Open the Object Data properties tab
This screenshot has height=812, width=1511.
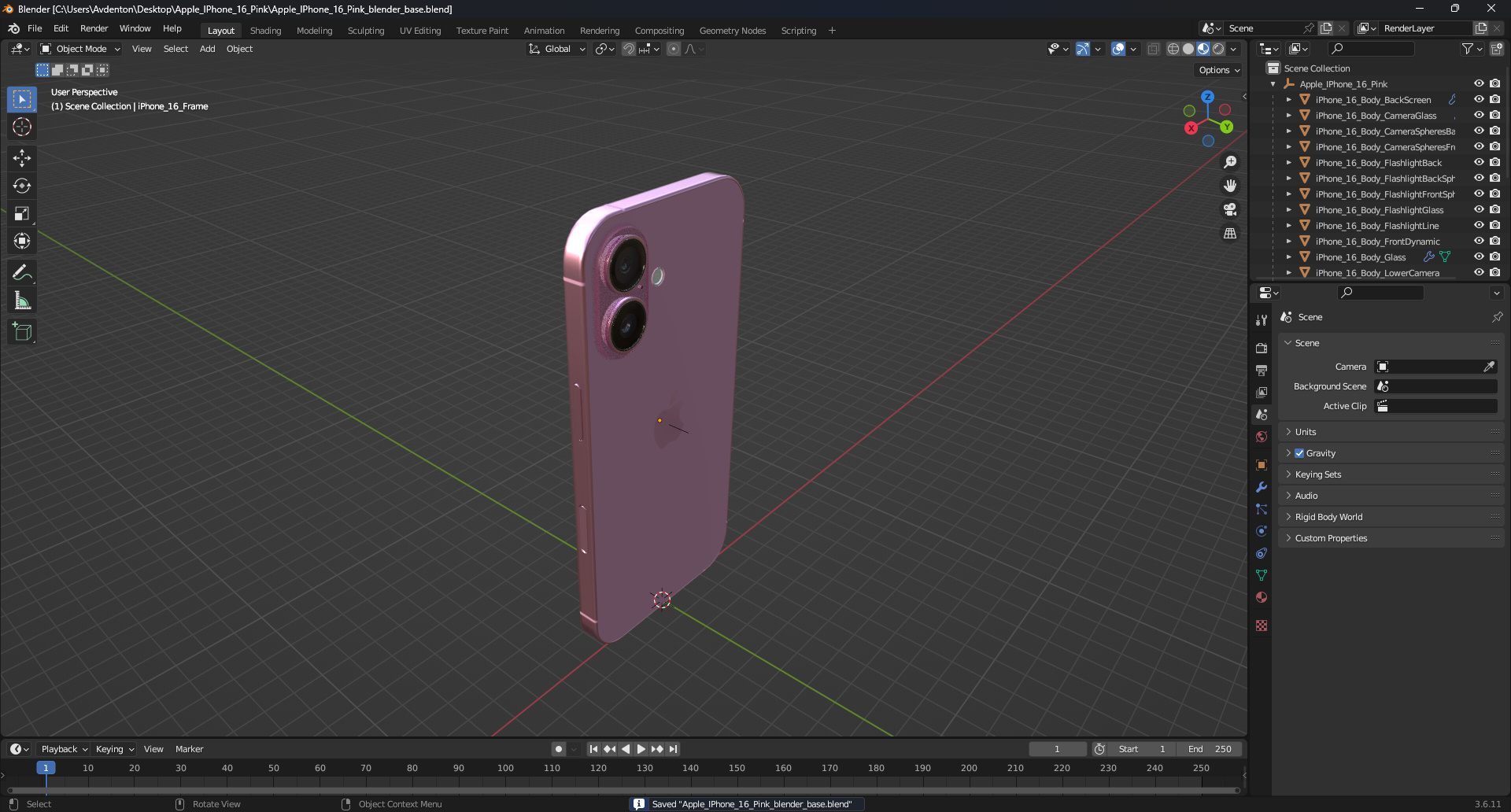pyautogui.click(x=1262, y=575)
